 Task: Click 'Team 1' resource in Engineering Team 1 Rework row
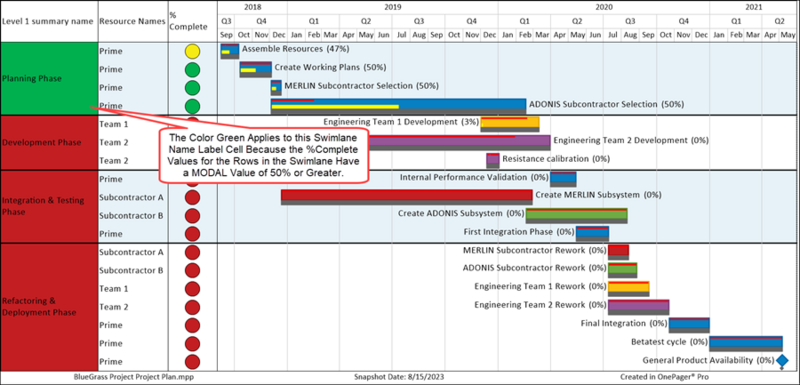click(x=113, y=289)
